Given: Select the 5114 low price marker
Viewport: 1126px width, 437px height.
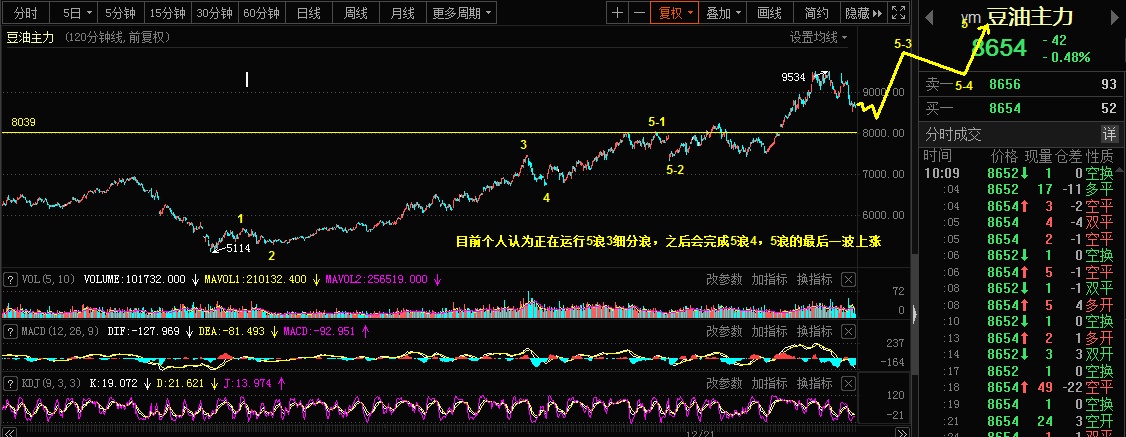Looking at the screenshot, I should (x=238, y=248).
